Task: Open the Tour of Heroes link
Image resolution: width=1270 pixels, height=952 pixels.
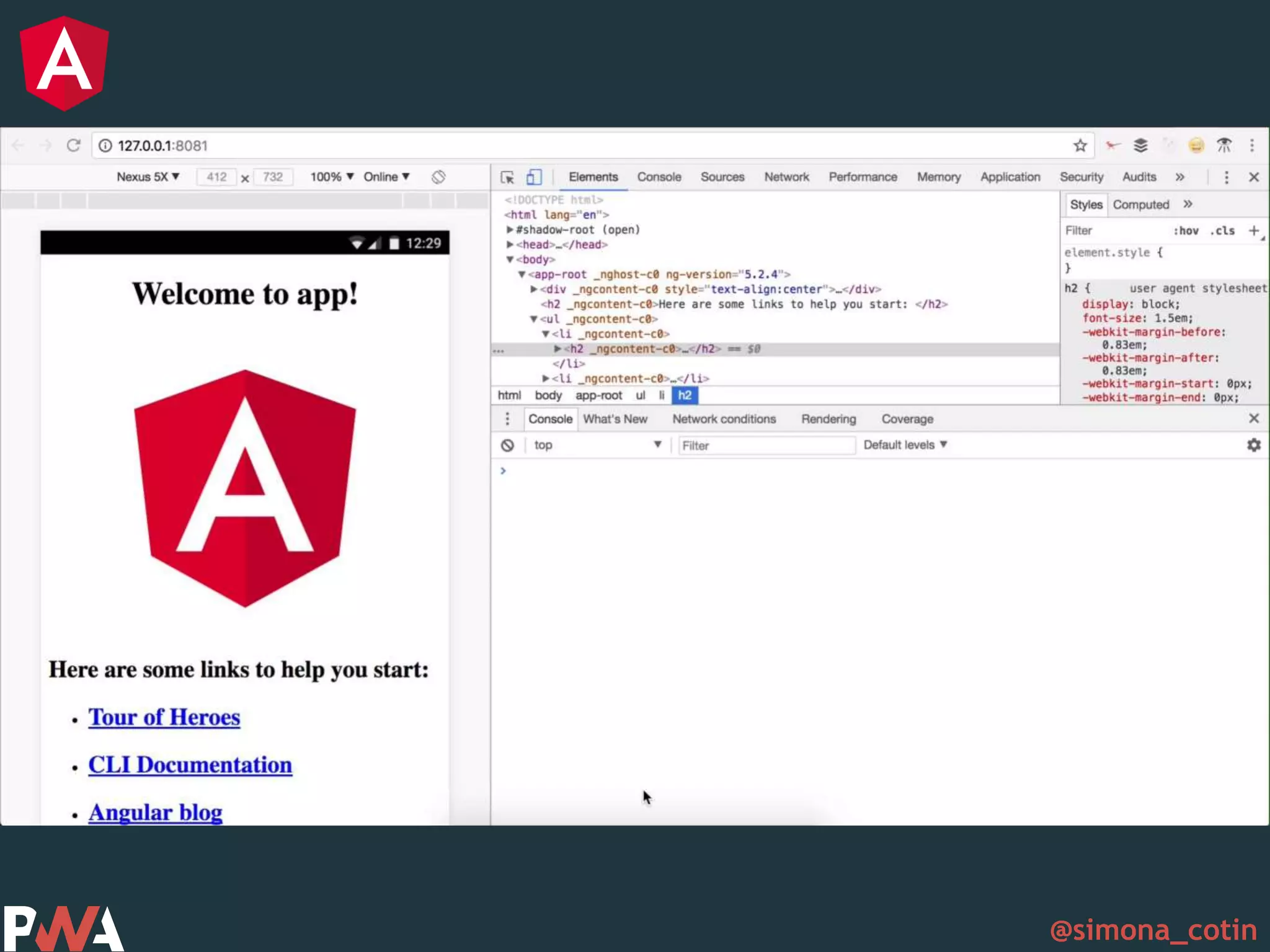Action: (x=164, y=717)
